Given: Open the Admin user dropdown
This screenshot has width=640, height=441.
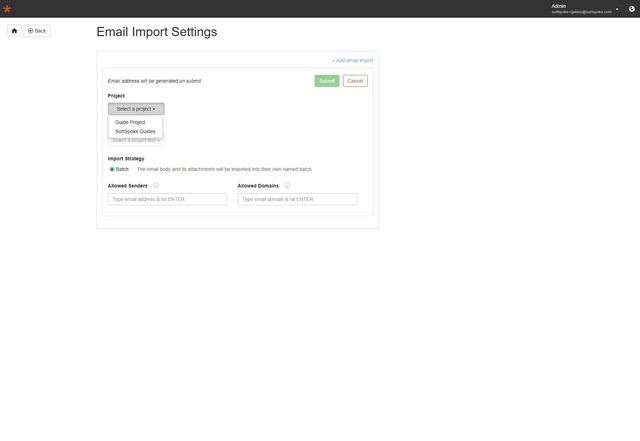Looking at the screenshot, I should click(585, 9).
